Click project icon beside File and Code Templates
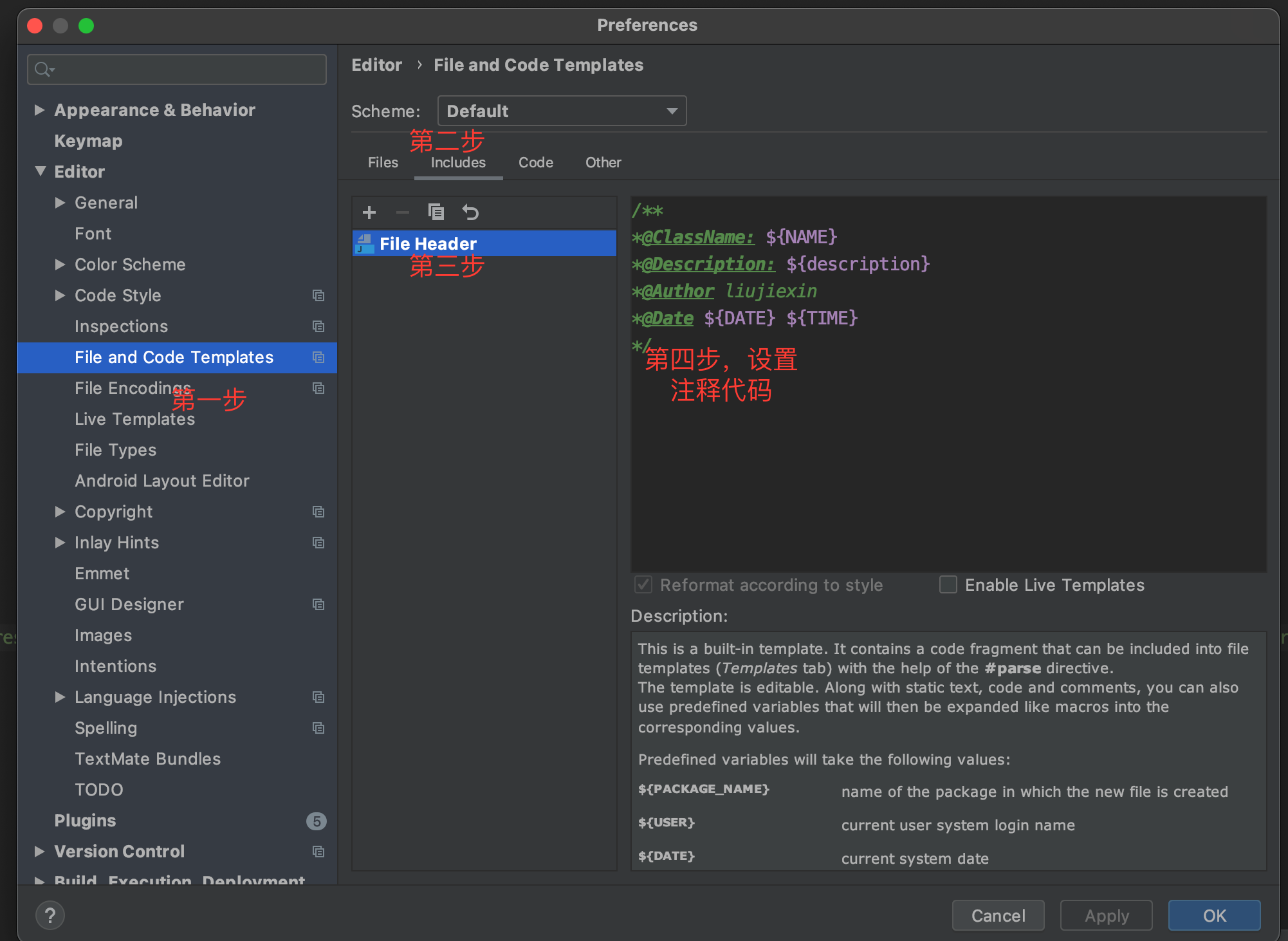Screen dimensions: 1288x941 coord(318,357)
